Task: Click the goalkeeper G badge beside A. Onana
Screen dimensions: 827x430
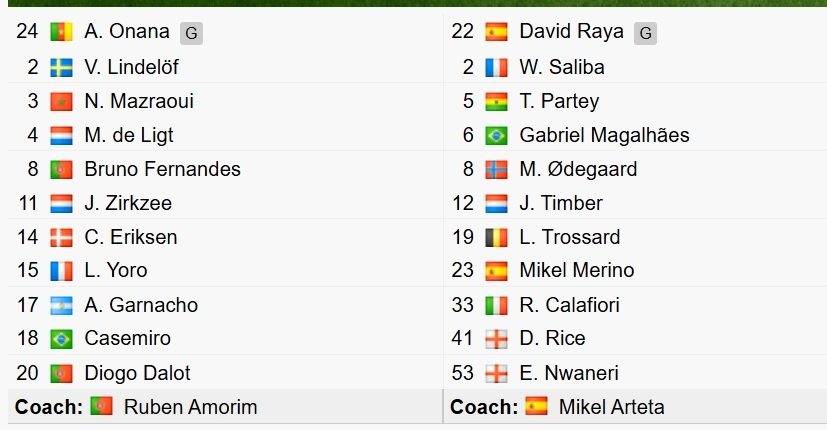Action: tap(191, 33)
